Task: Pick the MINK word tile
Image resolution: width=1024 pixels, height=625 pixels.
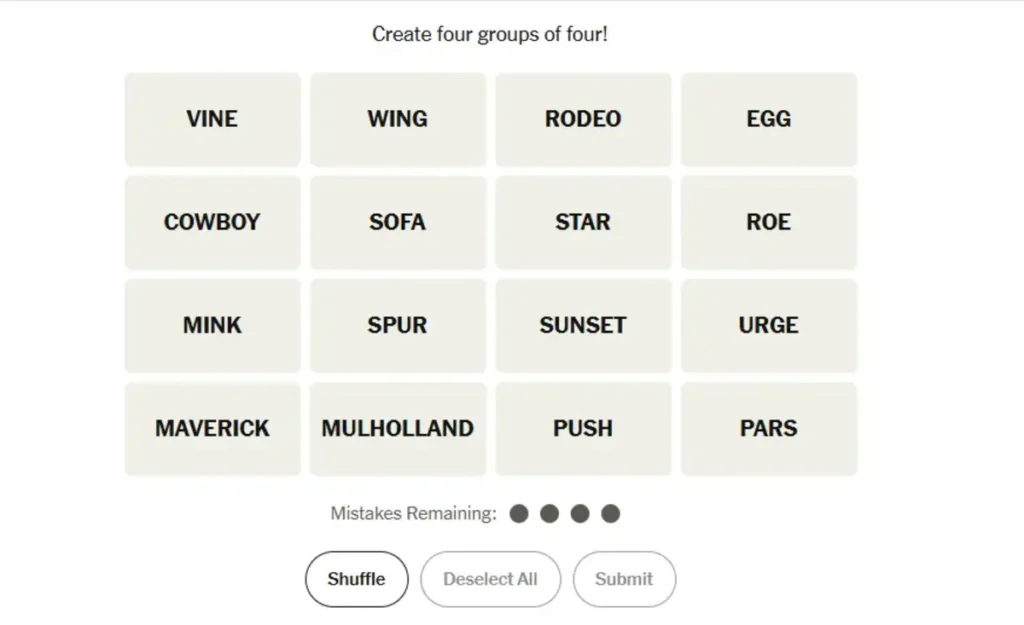Action: click(x=212, y=325)
